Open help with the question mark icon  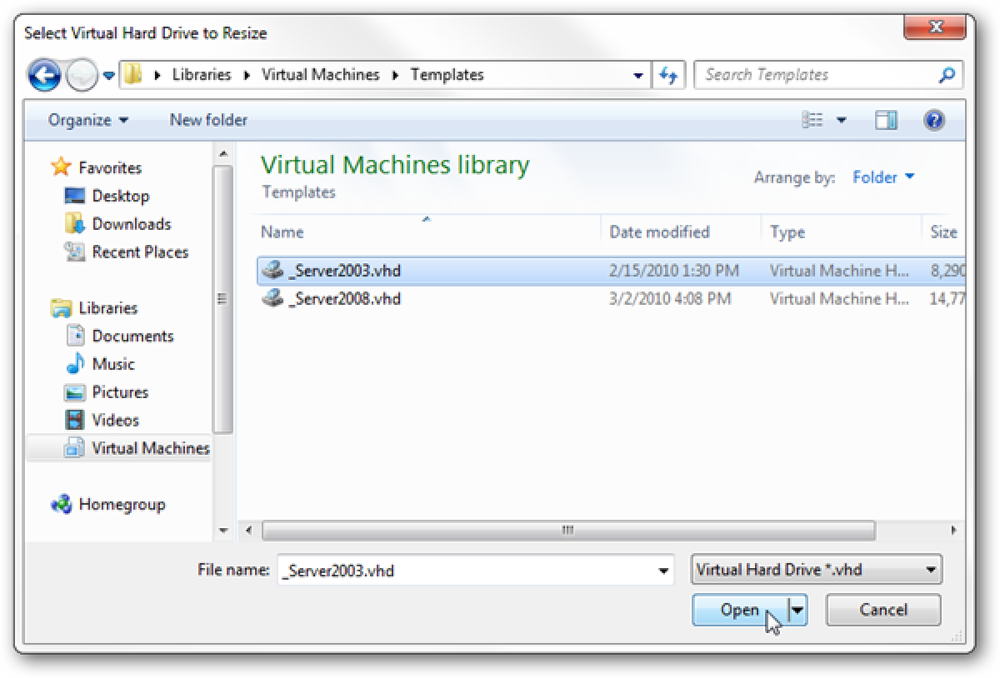pyautogui.click(x=934, y=120)
